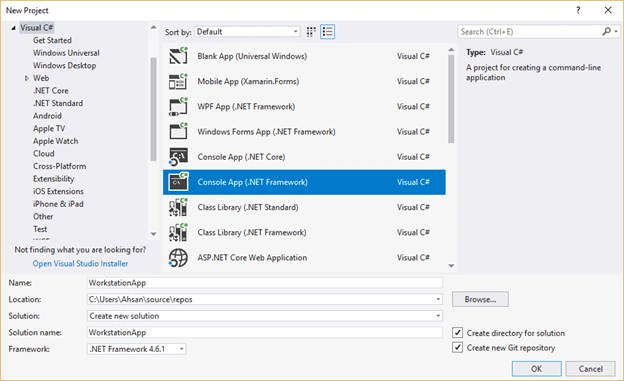Select Windows Universal category

click(66, 53)
